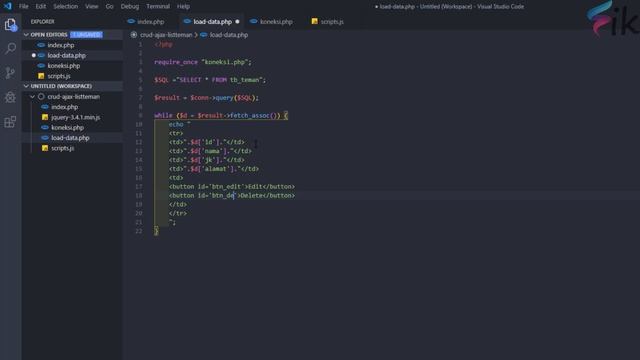The height and width of the screenshot is (360, 640).
Task: Open the Source Control icon
Action: (10, 73)
